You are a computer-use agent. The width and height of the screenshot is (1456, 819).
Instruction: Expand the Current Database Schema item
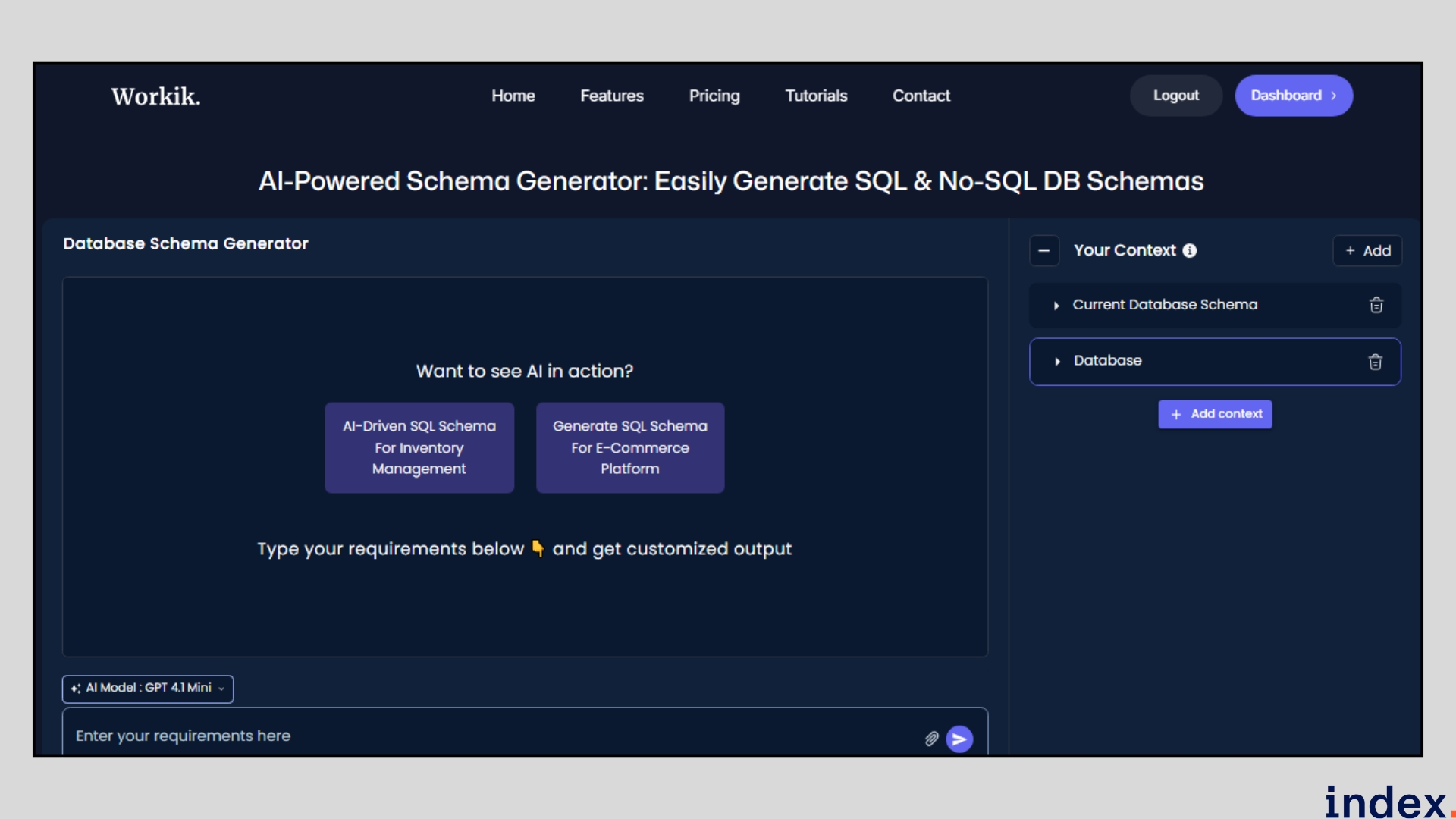coord(1056,306)
